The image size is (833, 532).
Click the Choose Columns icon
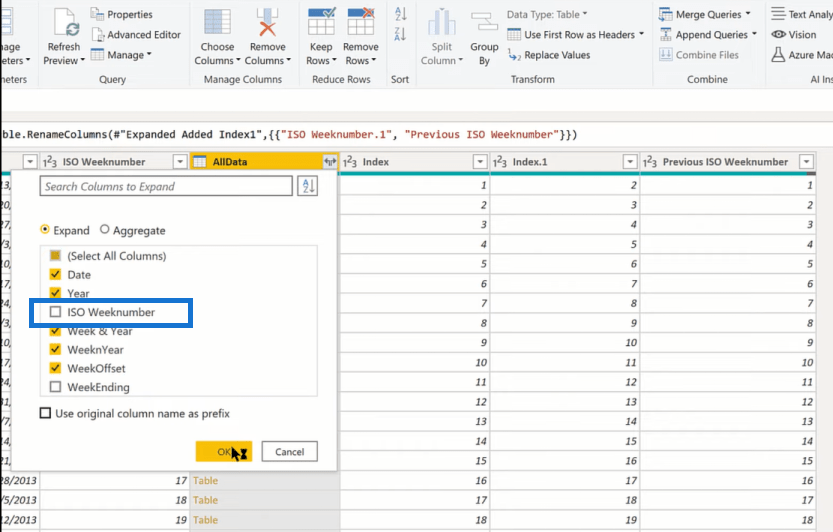coord(217,22)
